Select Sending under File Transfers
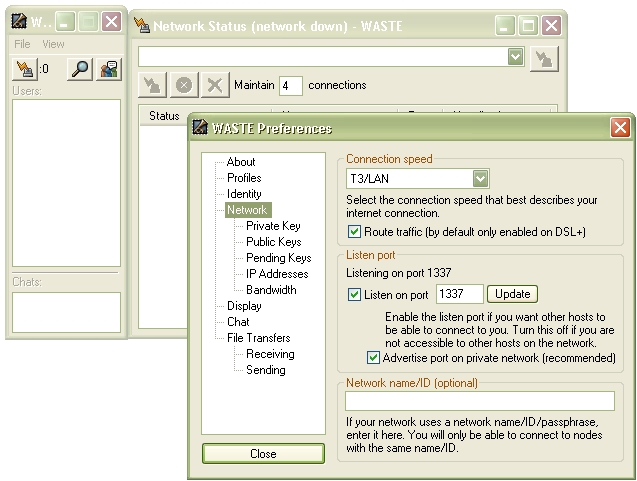This screenshot has width=637, height=481. [266, 370]
